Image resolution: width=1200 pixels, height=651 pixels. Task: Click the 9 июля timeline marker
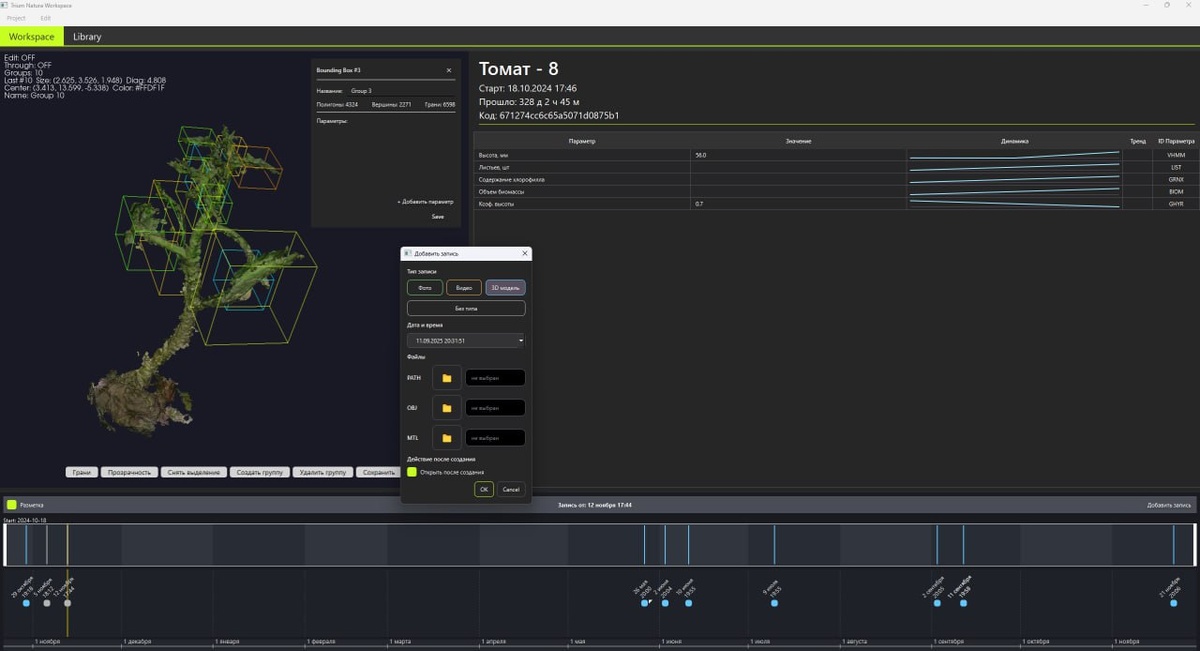(774, 603)
